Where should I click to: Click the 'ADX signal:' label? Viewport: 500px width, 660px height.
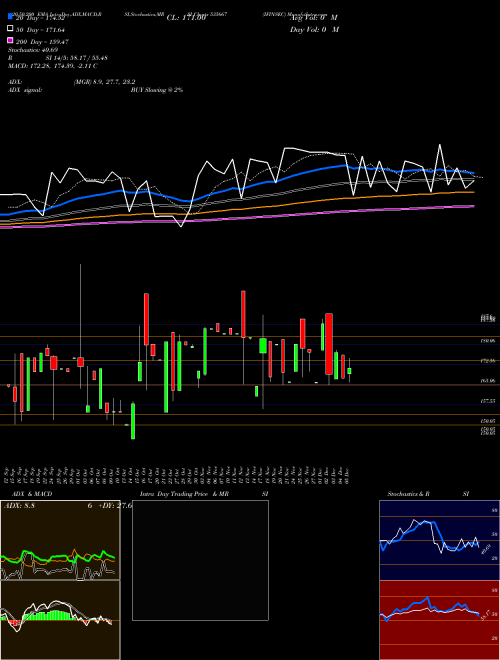click(25, 90)
